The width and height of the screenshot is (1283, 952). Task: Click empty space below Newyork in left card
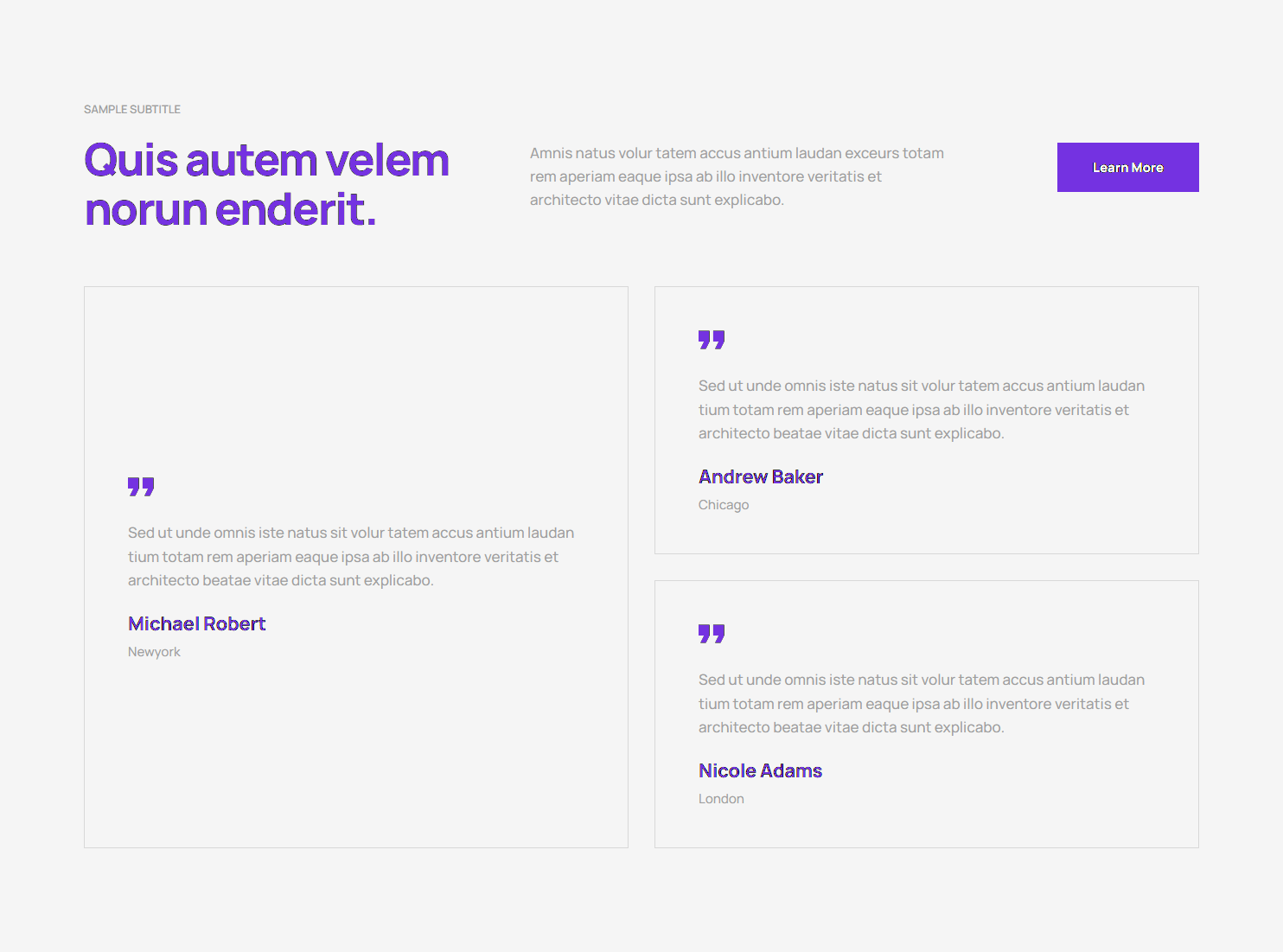pyautogui.click(x=355, y=752)
